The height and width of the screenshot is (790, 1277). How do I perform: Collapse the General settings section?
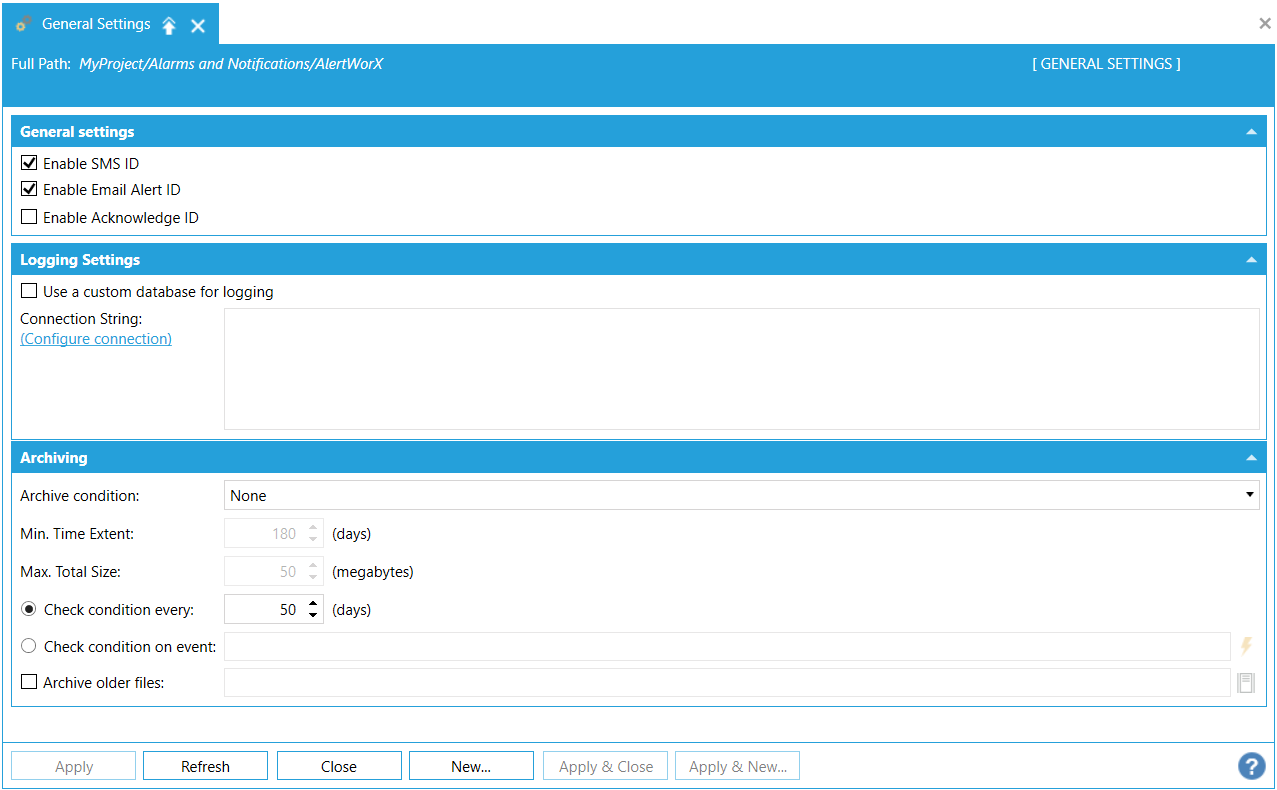(1250, 132)
